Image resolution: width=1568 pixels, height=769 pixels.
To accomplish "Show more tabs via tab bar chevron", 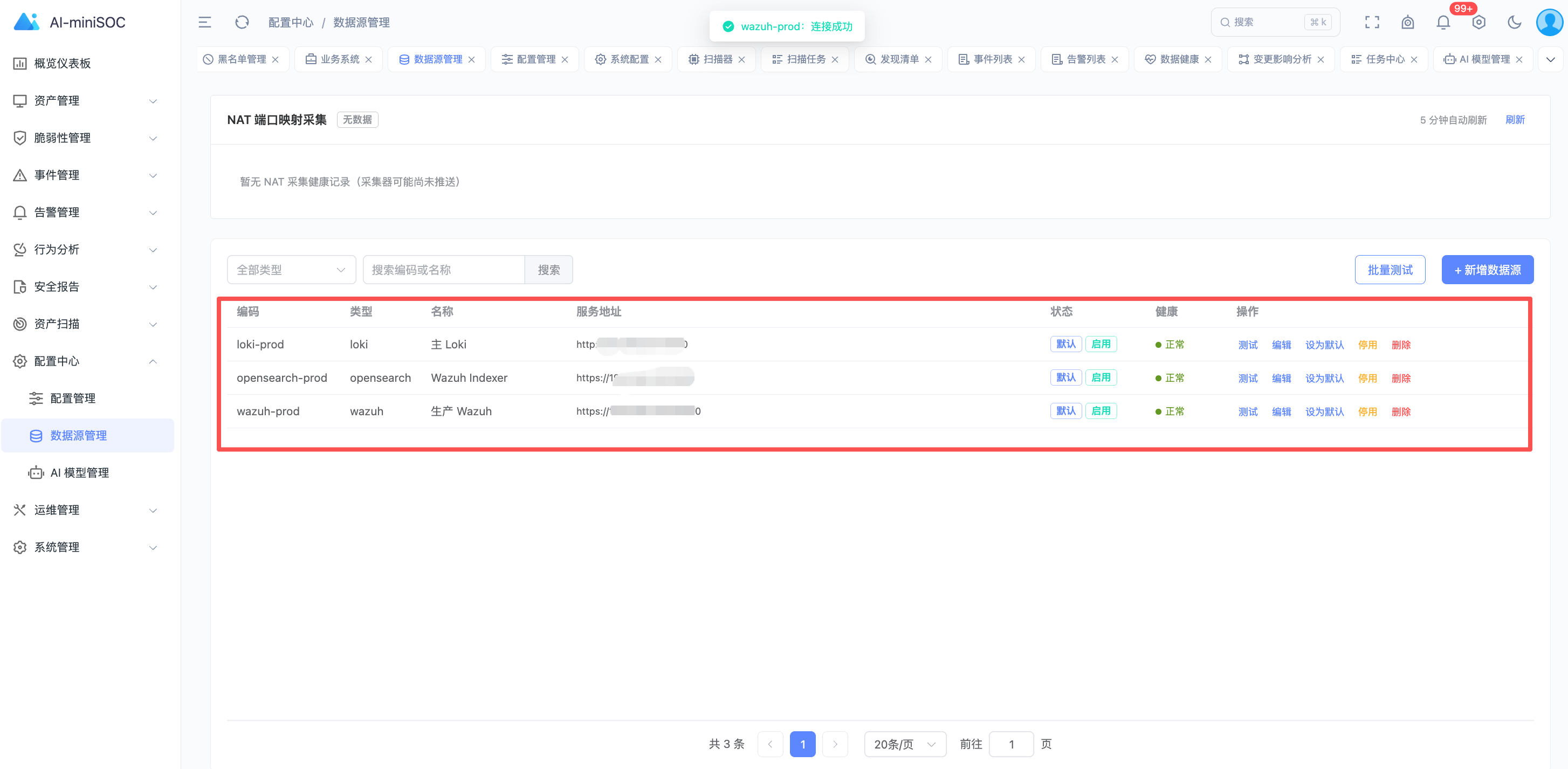I will (1550, 60).
